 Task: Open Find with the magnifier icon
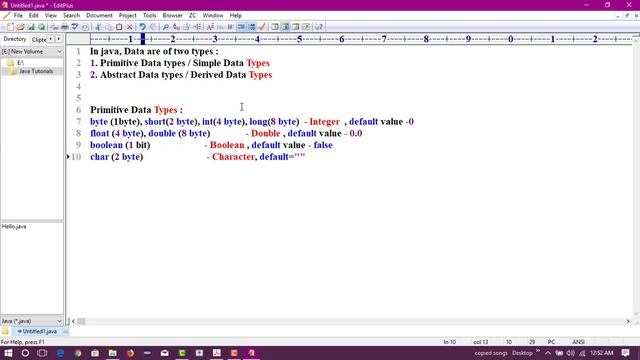click(x=165, y=27)
